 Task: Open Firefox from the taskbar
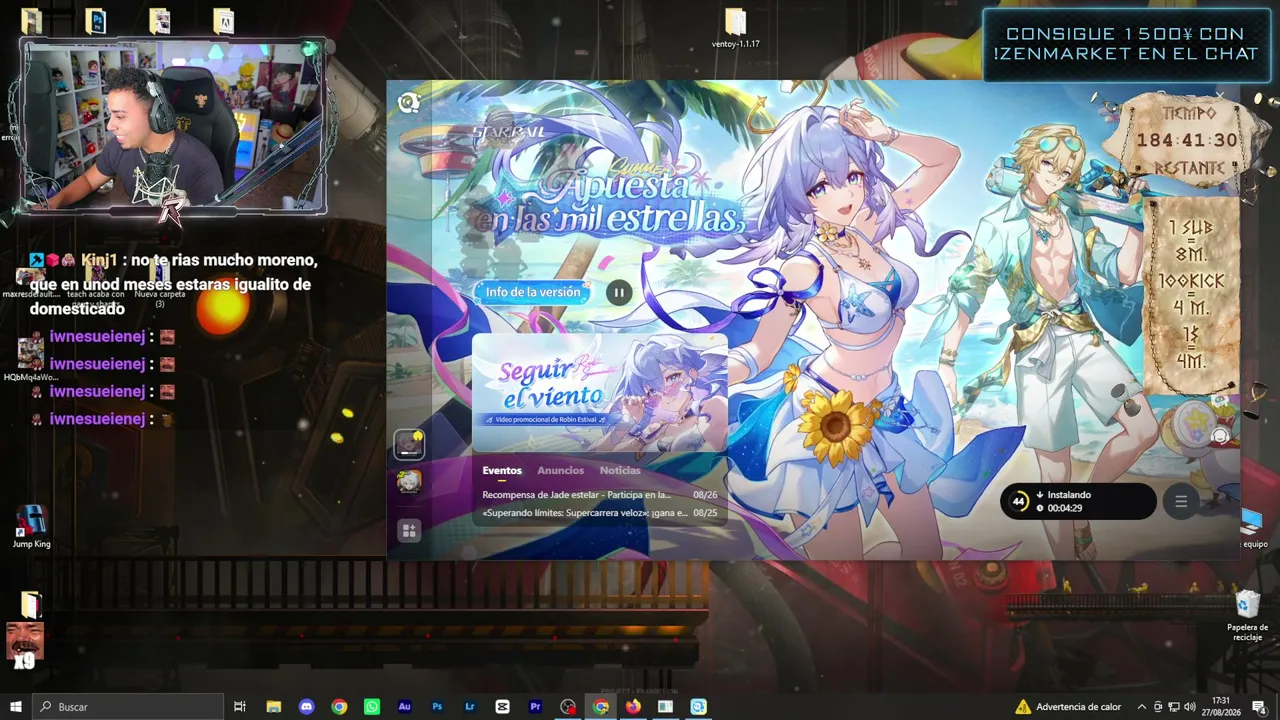pyautogui.click(x=633, y=707)
